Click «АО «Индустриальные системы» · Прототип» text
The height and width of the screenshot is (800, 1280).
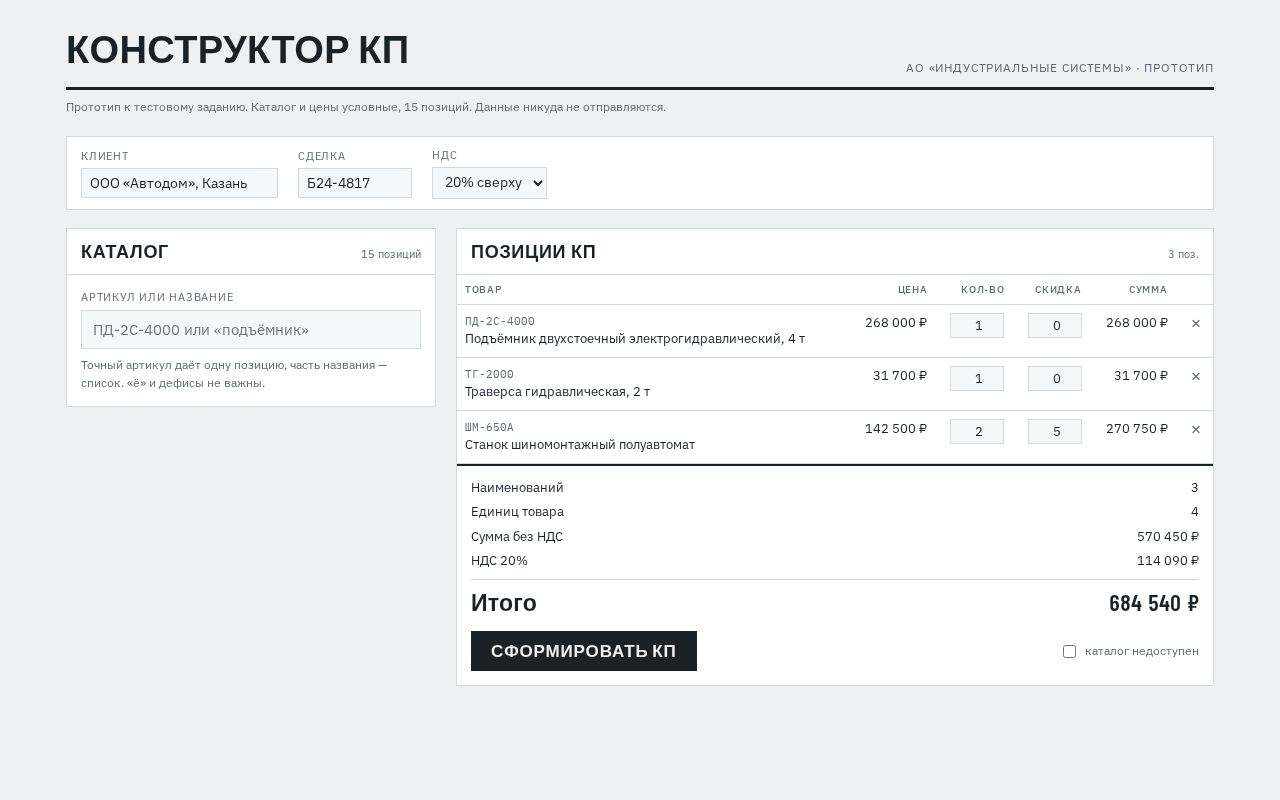point(1060,68)
